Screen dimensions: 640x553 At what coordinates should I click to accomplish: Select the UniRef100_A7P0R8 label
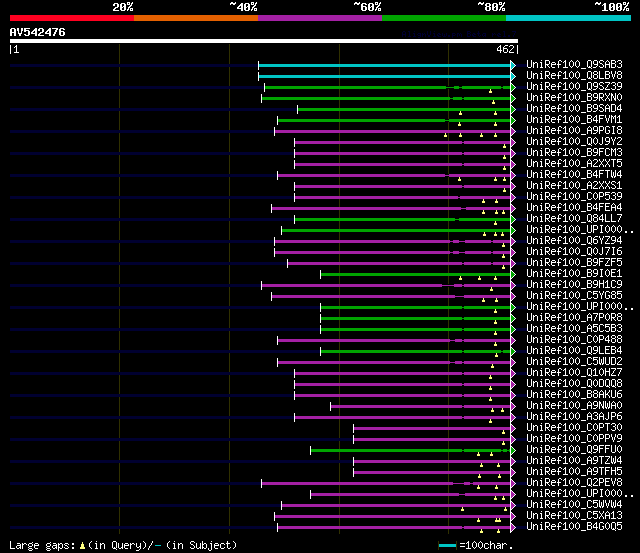(x=574, y=318)
